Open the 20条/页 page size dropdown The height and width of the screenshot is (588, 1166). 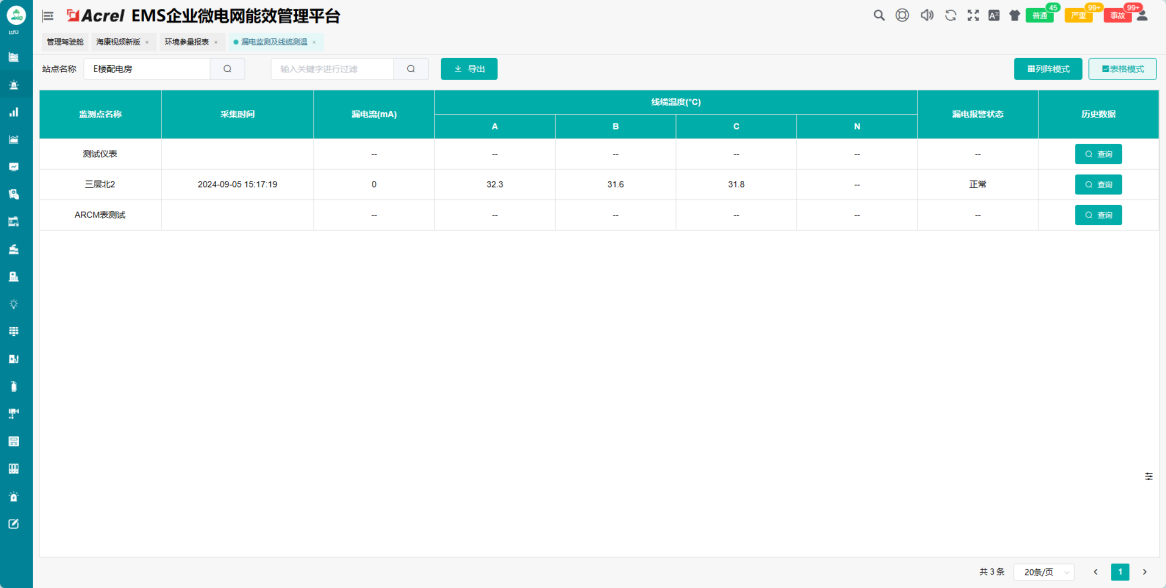tap(1044, 572)
